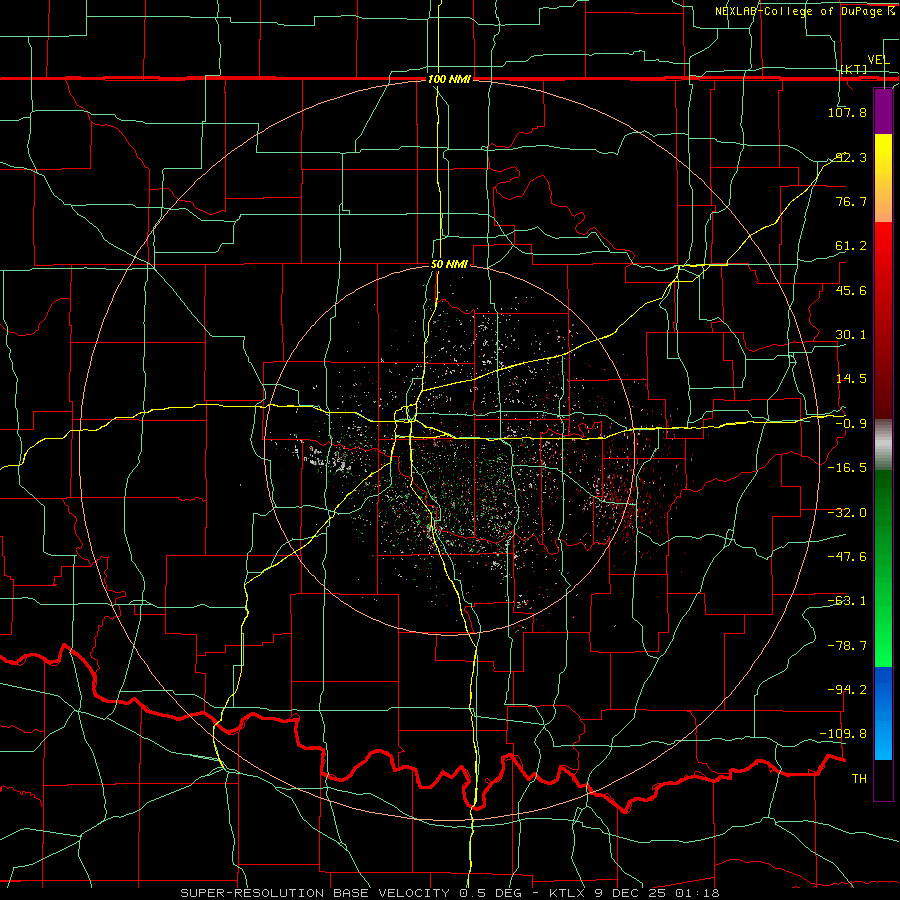Pick the green segment of velocity color bar
This screenshot has width=900, height=900.
(x=883, y=568)
